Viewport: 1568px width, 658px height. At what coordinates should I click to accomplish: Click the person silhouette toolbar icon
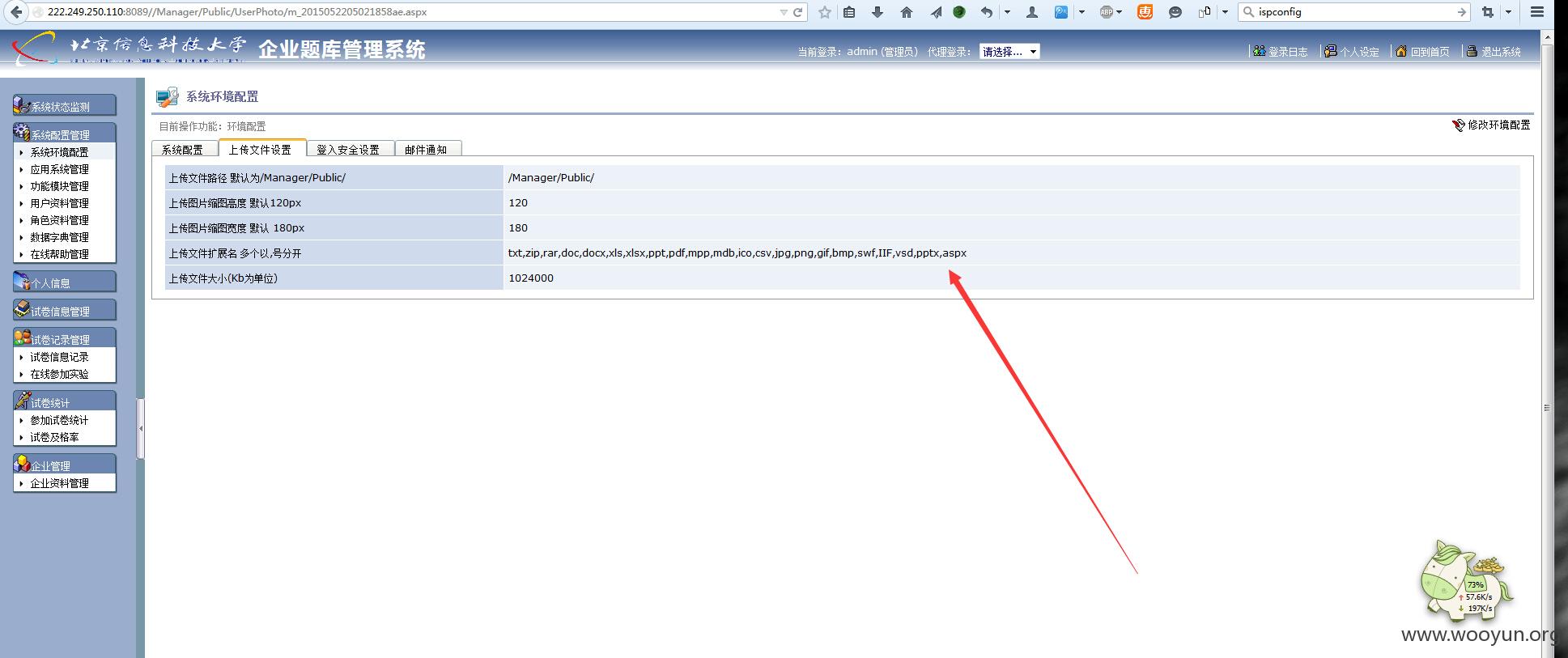[1032, 12]
